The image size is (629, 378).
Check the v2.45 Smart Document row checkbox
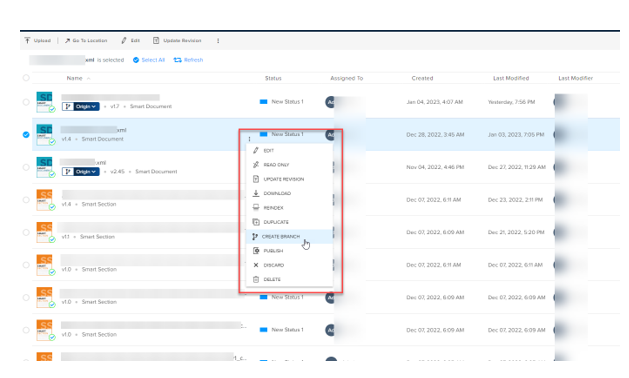pyautogui.click(x=26, y=167)
